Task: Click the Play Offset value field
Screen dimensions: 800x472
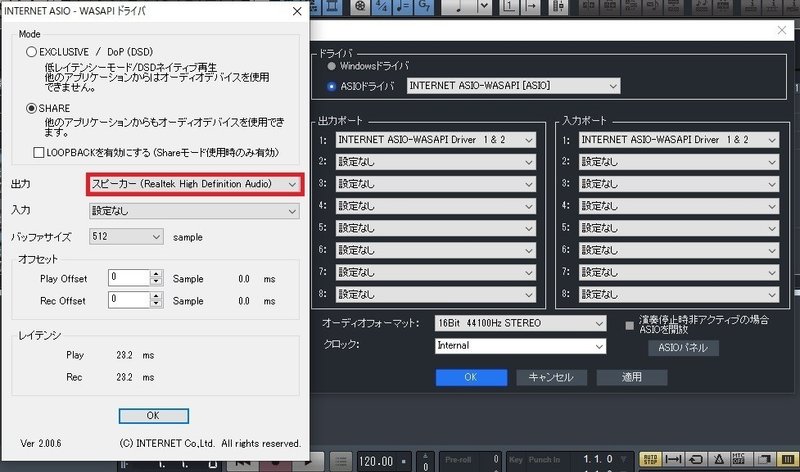Action: tap(129, 278)
